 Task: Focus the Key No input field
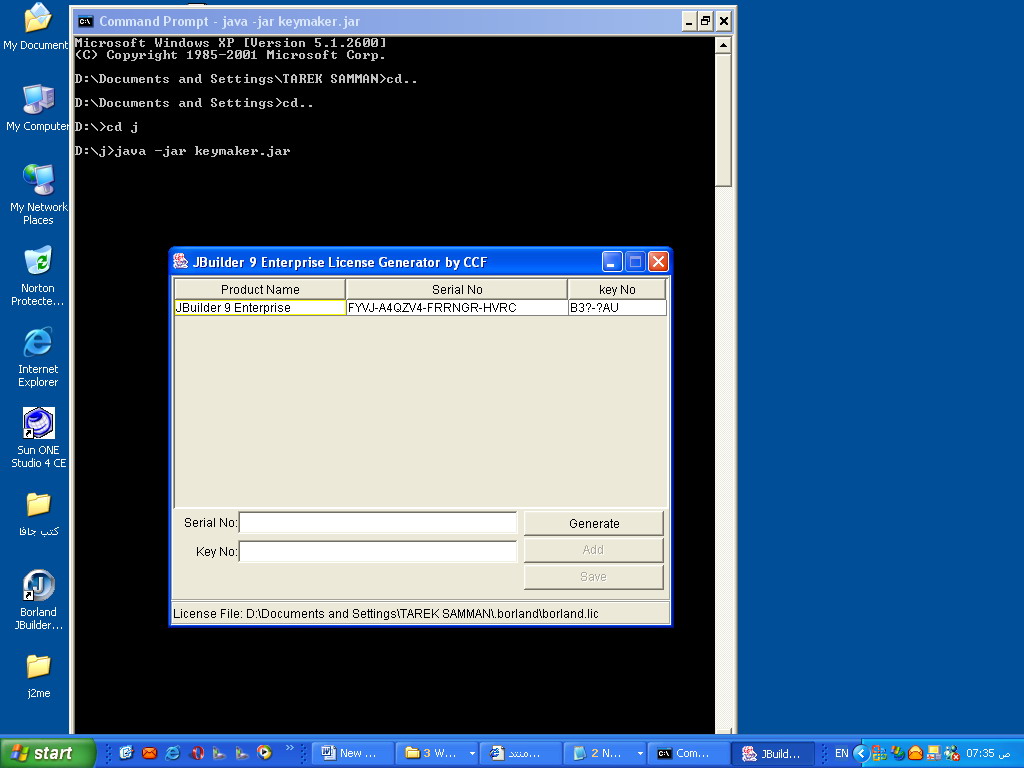point(378,551)
